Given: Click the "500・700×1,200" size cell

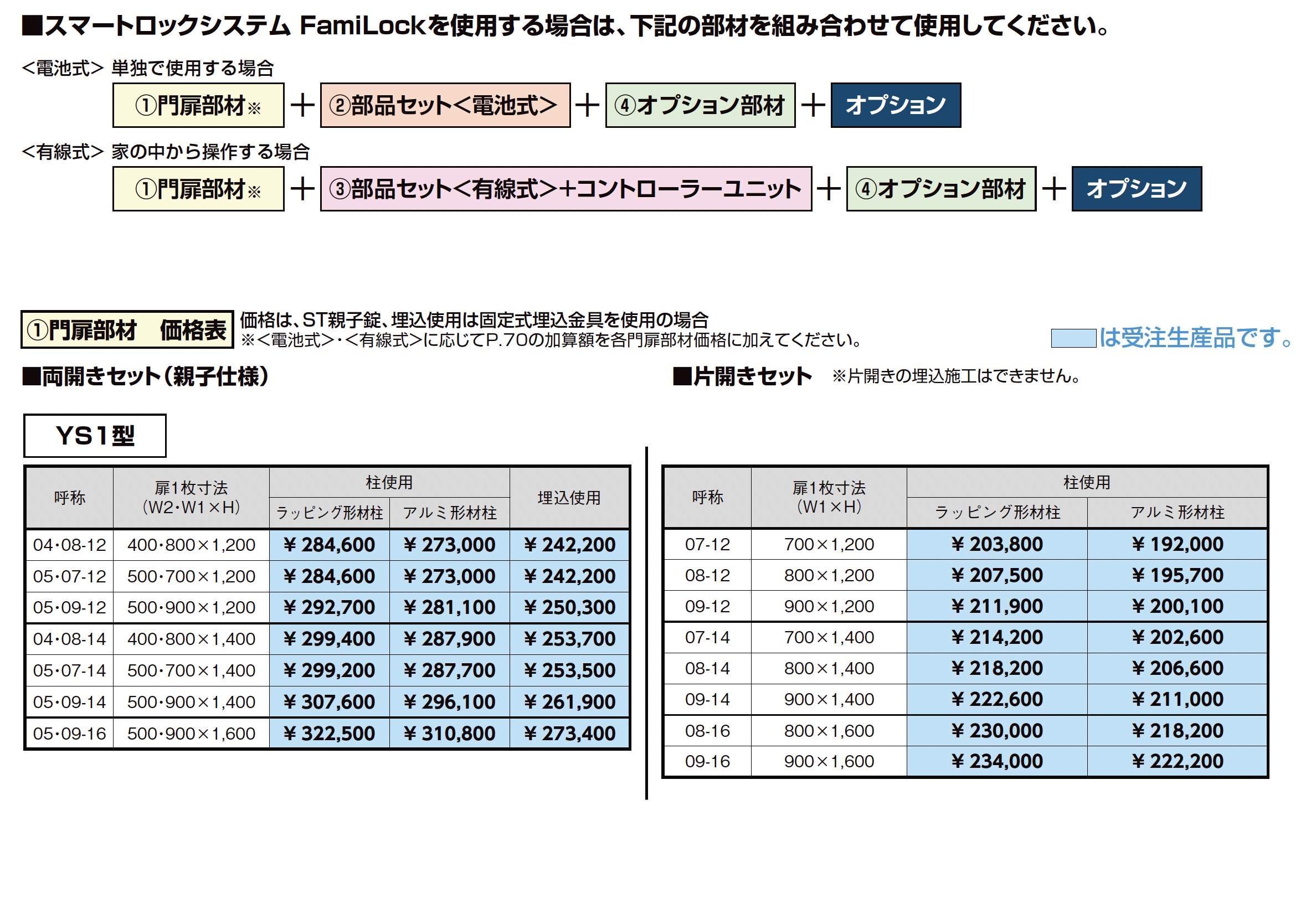Looking at the screenshot, I should [x=192, y=576].
